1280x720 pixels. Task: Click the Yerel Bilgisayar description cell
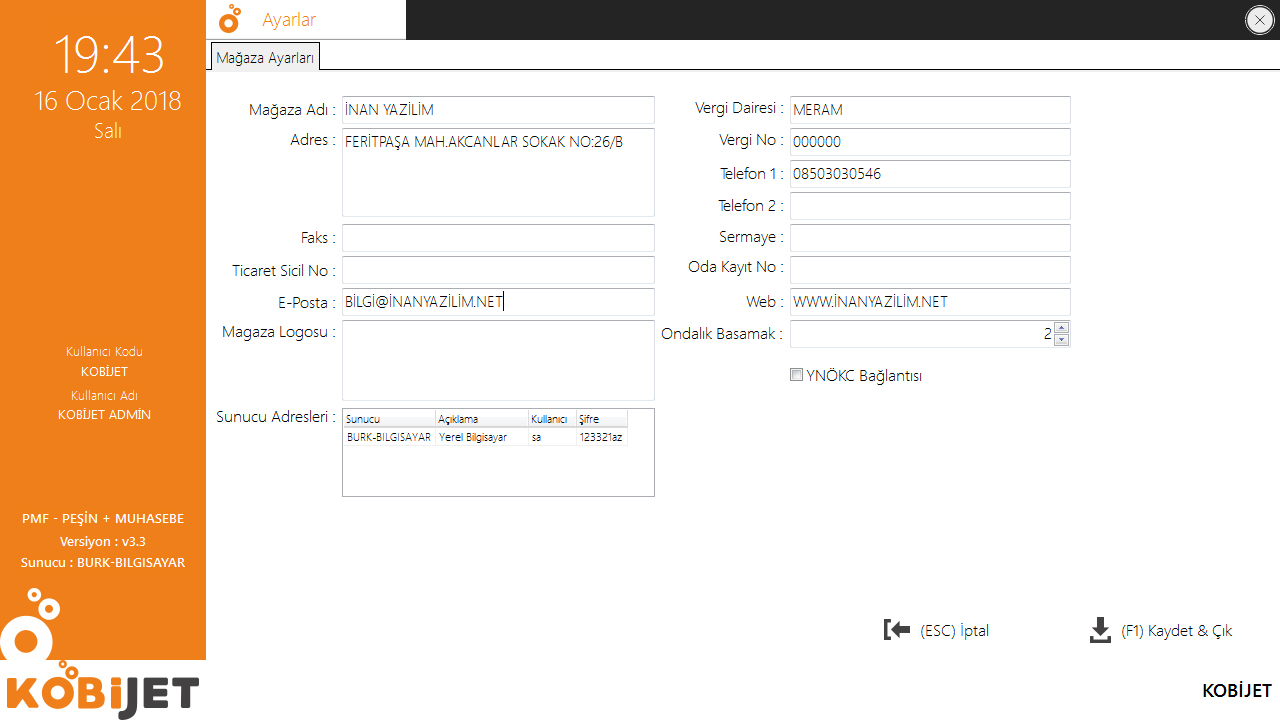coord(482,437)
